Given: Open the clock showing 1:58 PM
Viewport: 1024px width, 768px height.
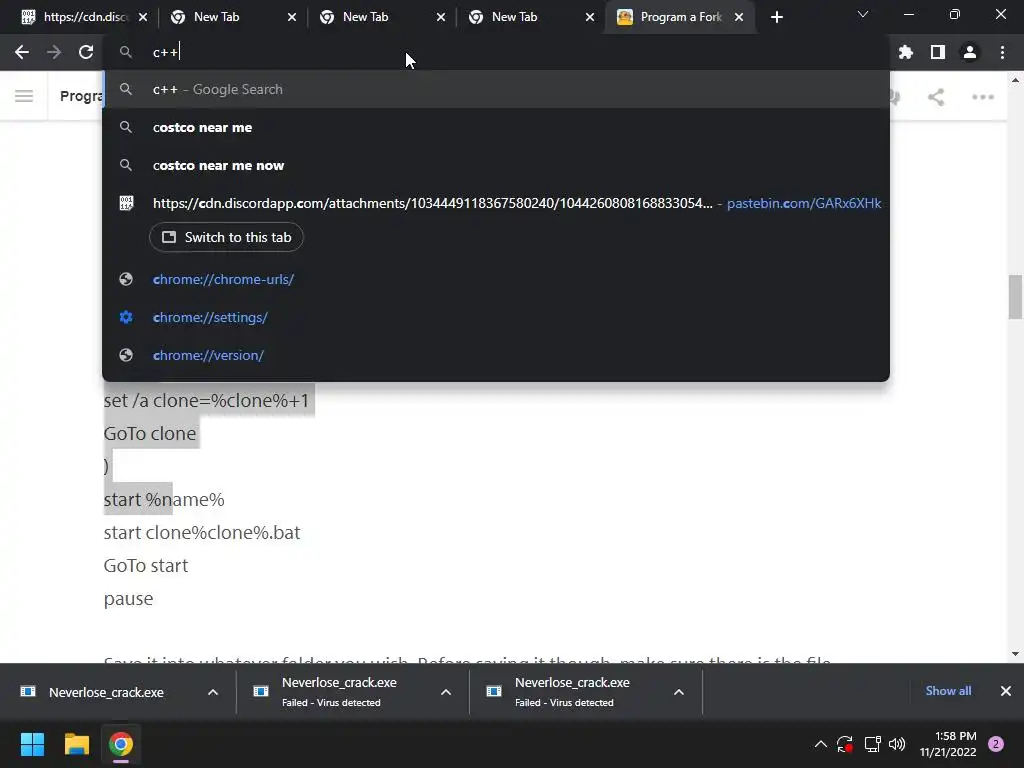Looking at the screenshot, I should point(948,744).
